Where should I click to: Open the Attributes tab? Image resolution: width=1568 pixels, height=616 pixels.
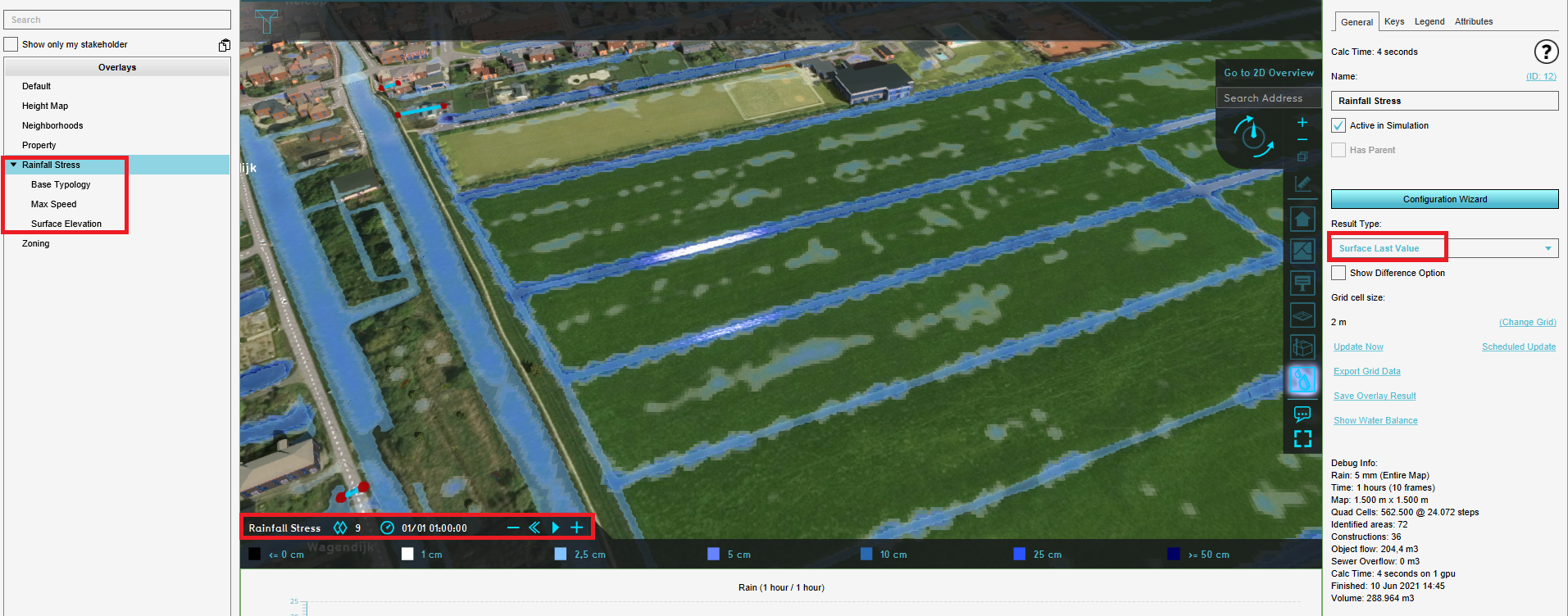click(x=1473, y=21)
